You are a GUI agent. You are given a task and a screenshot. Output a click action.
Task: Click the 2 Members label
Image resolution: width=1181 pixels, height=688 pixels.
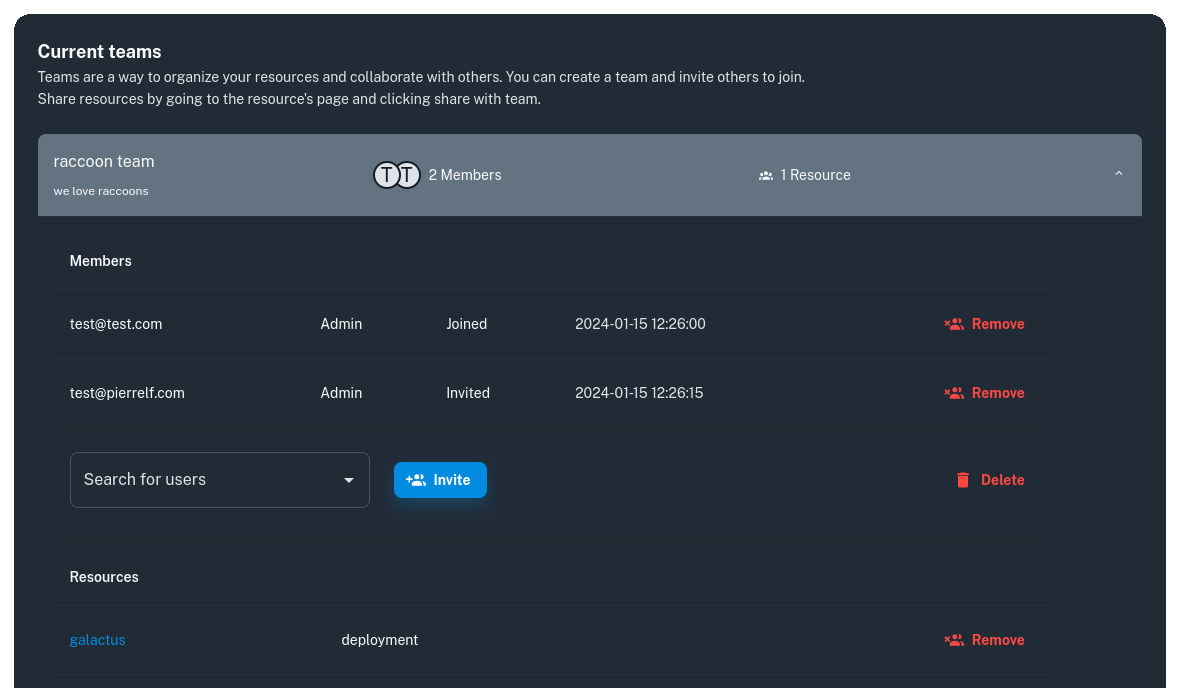pos(465,175)
